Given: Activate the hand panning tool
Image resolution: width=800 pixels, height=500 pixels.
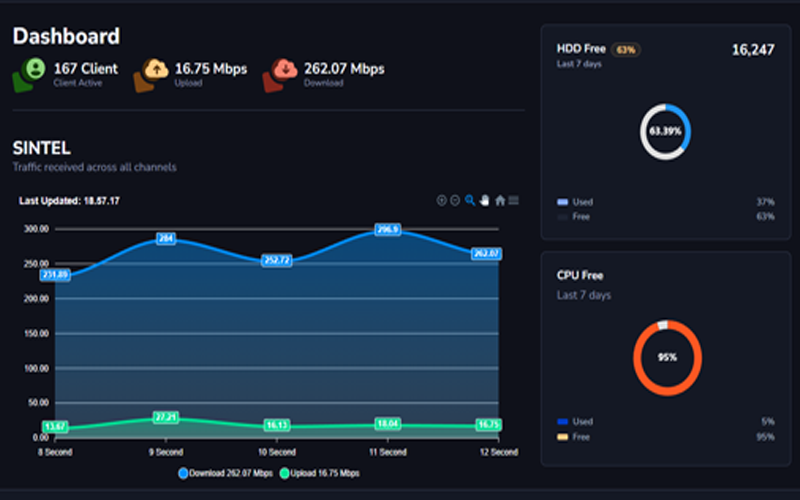Looking at the screenshot, I should pyautogui.click(x=484, y=201).
